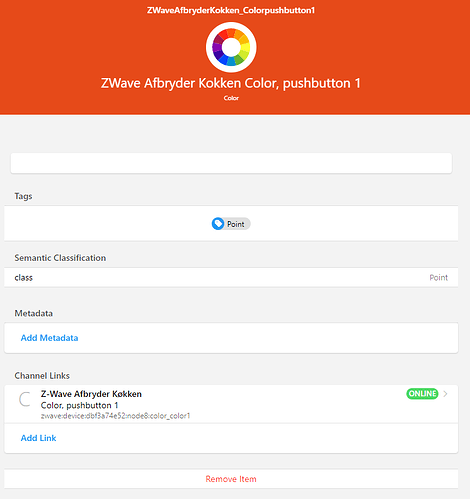
Task: Click the blue tag icon beside Point
Action: click(x=218, y=224)
